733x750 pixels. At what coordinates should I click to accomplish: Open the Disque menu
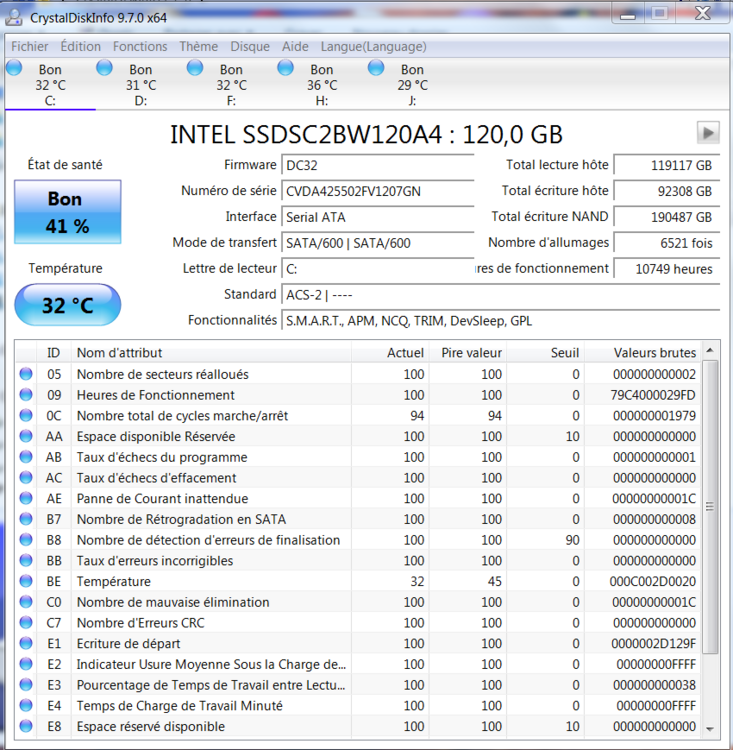point(250,46)
